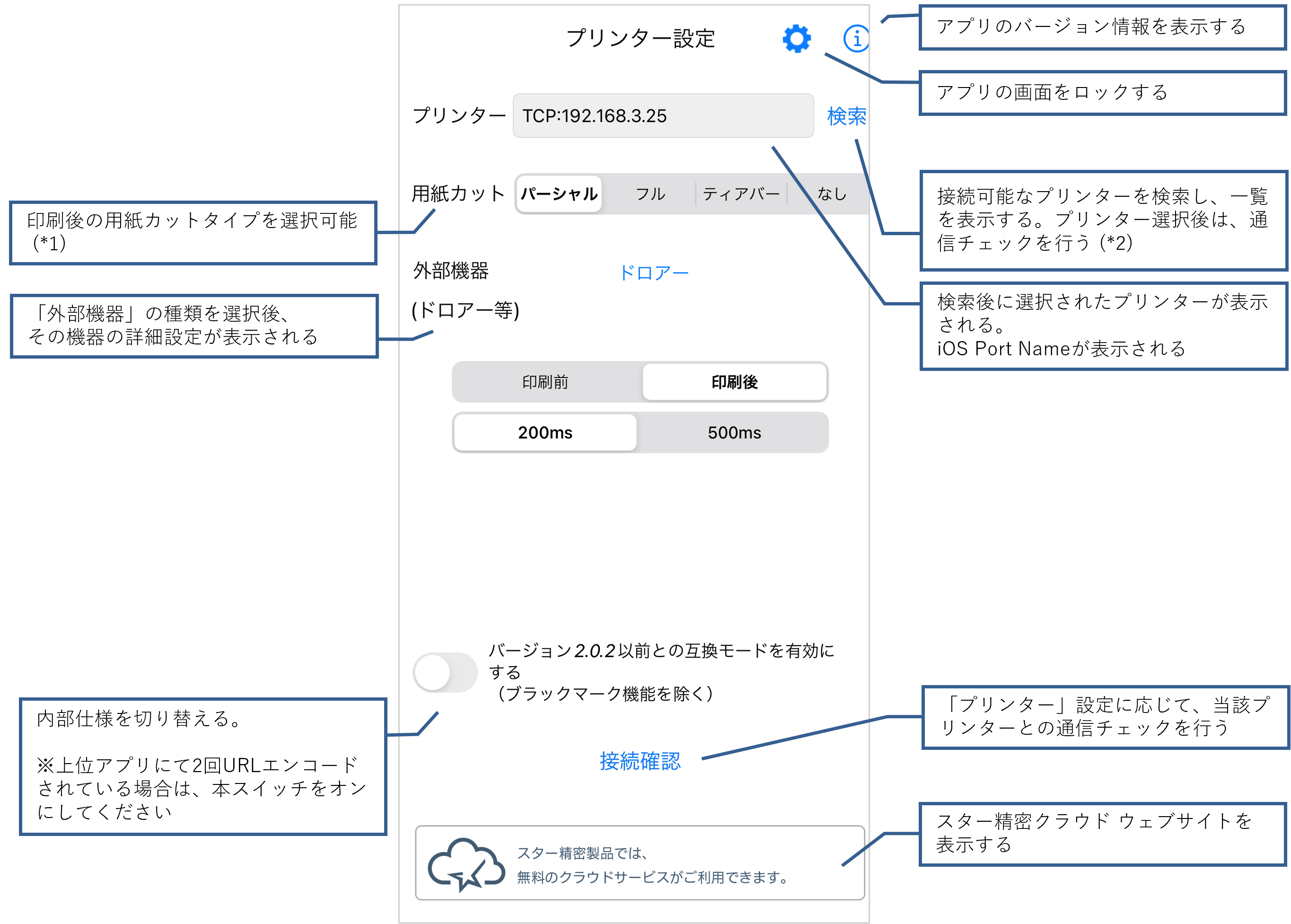1291x924 pixels.
Task: Open the blue gear settings icon
Action: (x=796, y=39)
